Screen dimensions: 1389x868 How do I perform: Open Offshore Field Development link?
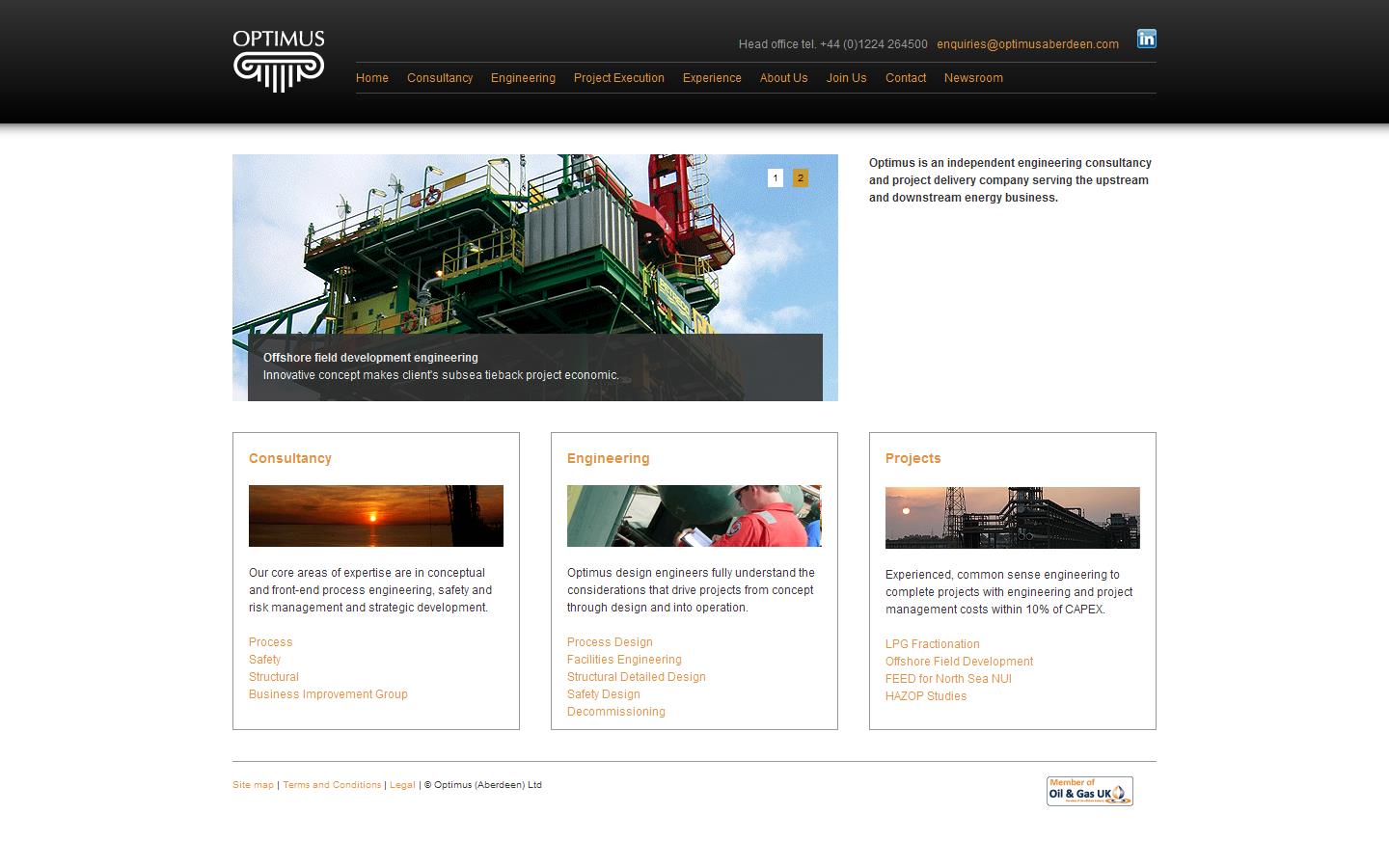959,662
